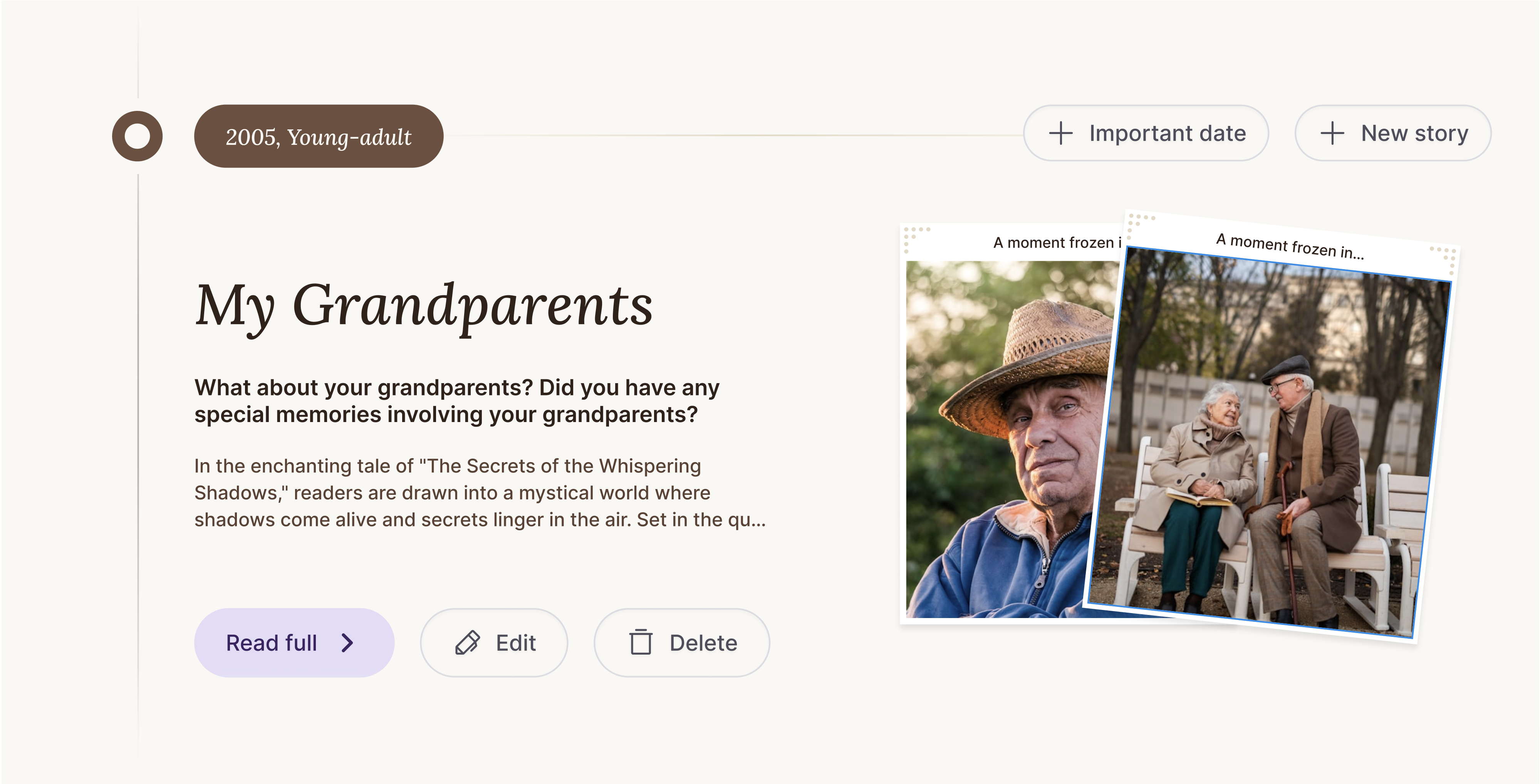
Task: Click the "Whispering Shadows" story excerpt paragraph
Action: point(480,493)
